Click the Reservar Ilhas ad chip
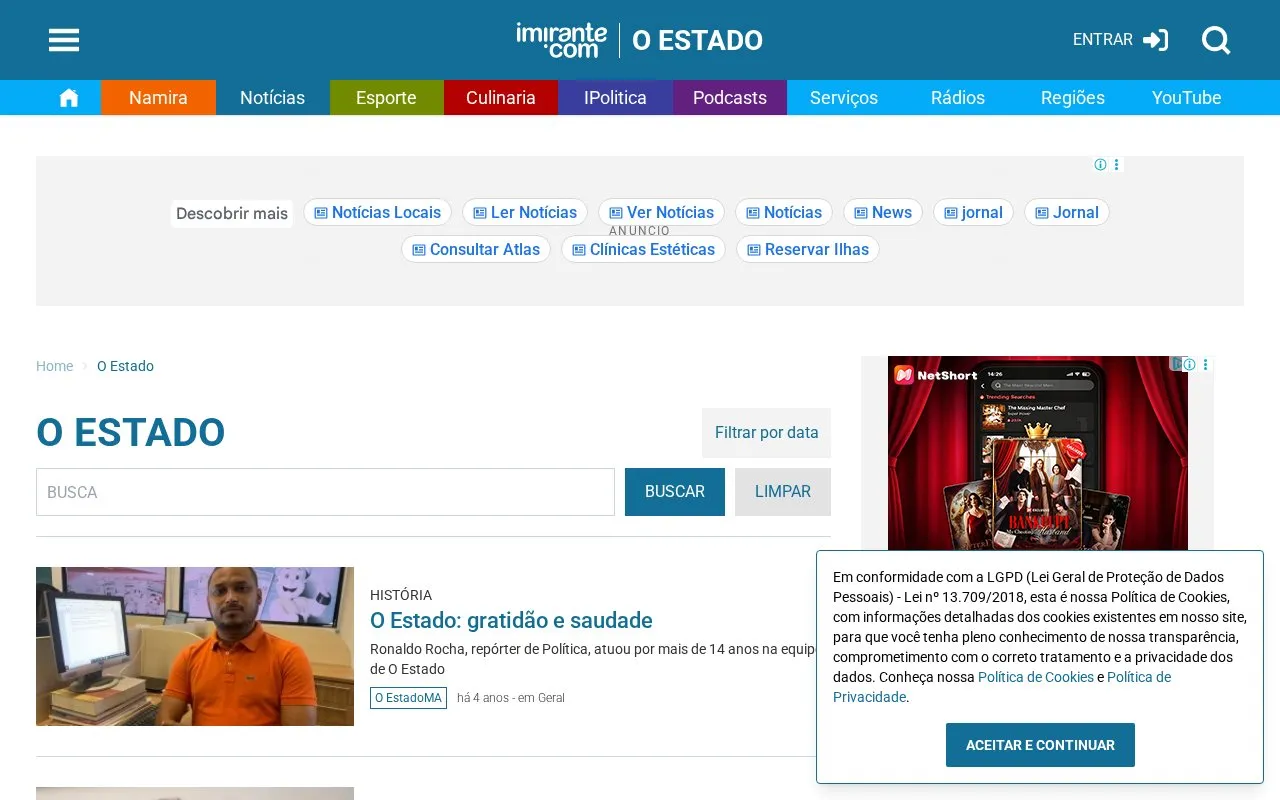 (x=808, y=249)
